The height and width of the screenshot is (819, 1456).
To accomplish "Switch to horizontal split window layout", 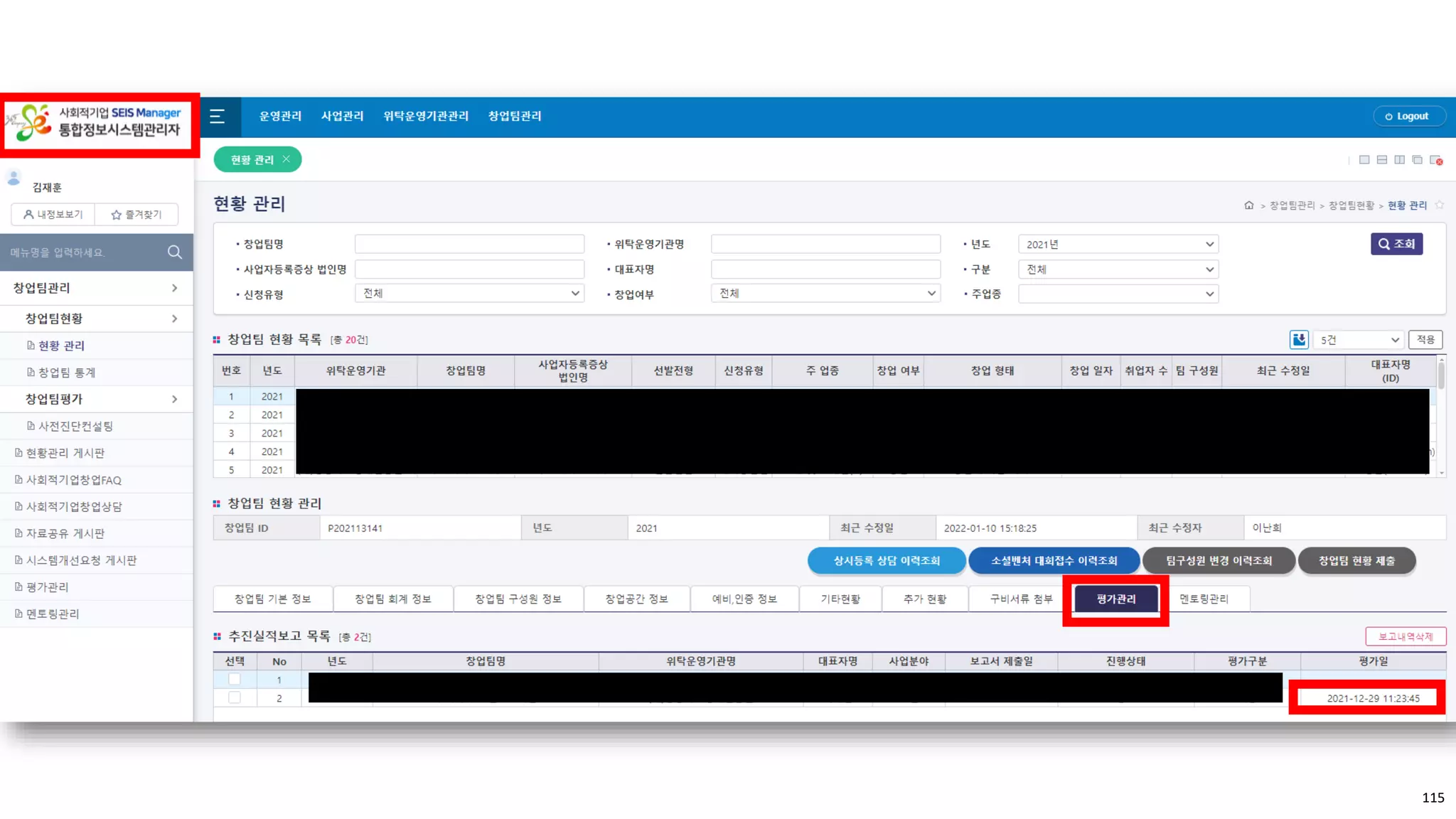I will coord(1381,160).
